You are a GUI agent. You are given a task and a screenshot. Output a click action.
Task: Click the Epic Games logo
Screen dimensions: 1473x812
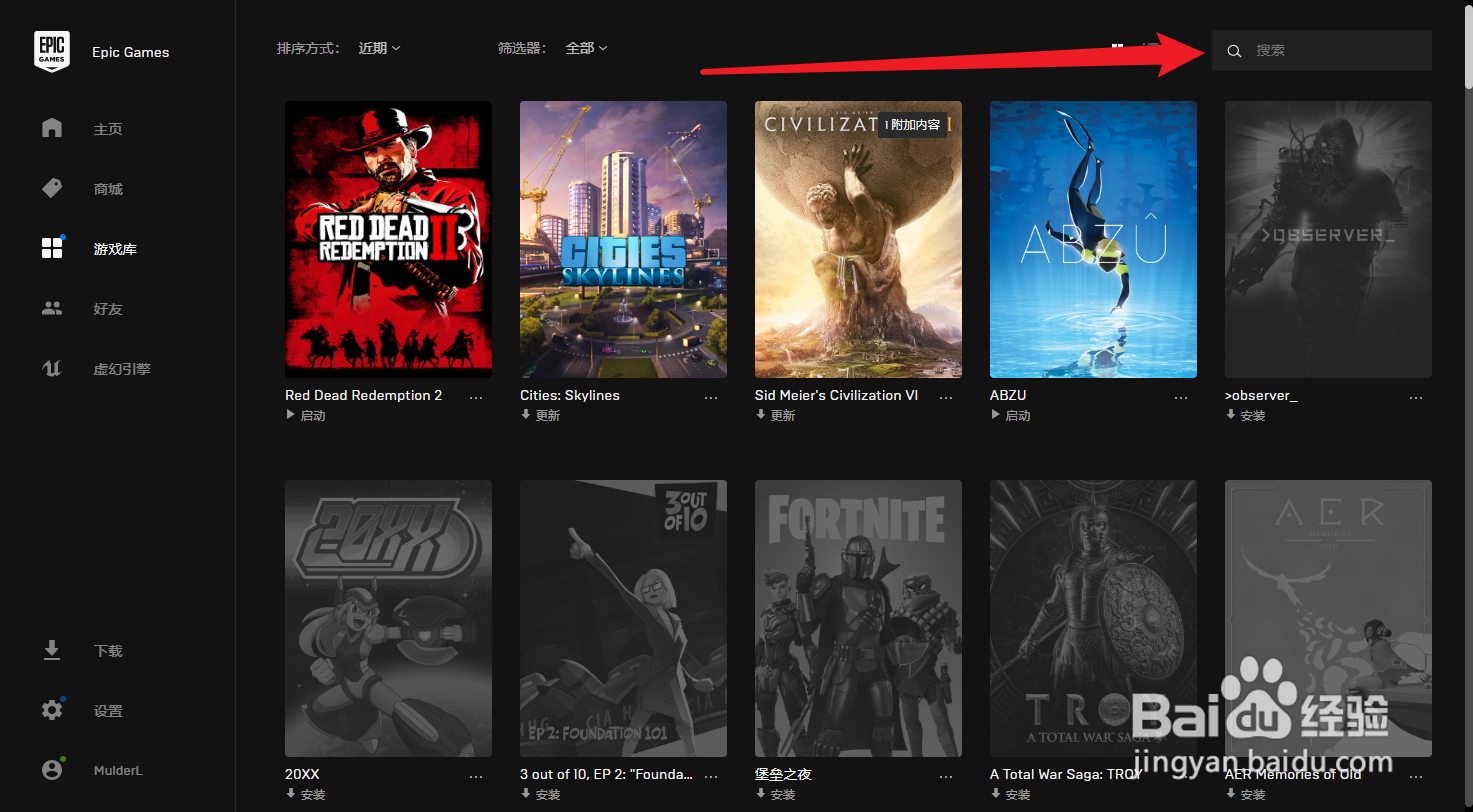pyautogui.click(x=52, y=51)
